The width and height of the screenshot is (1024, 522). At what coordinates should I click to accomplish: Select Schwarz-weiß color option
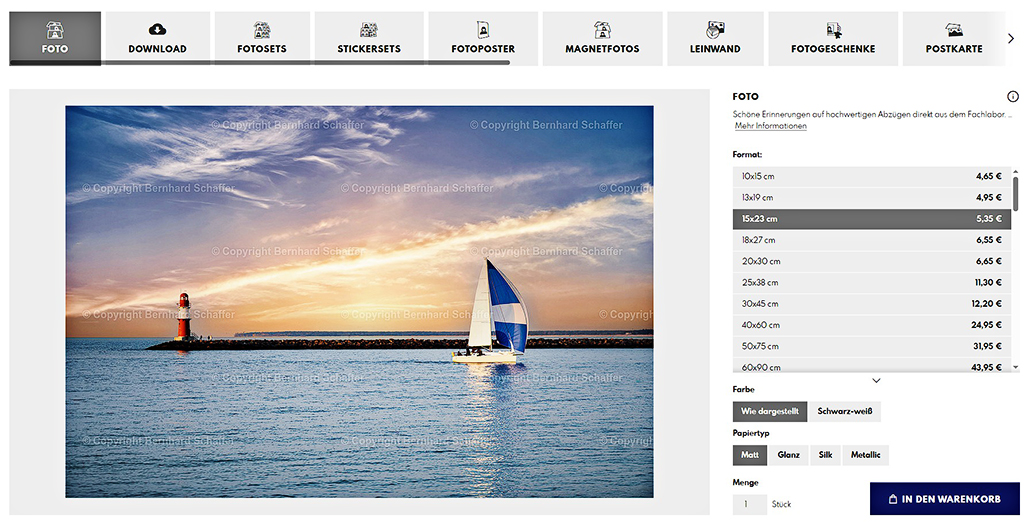coord(845,411)
